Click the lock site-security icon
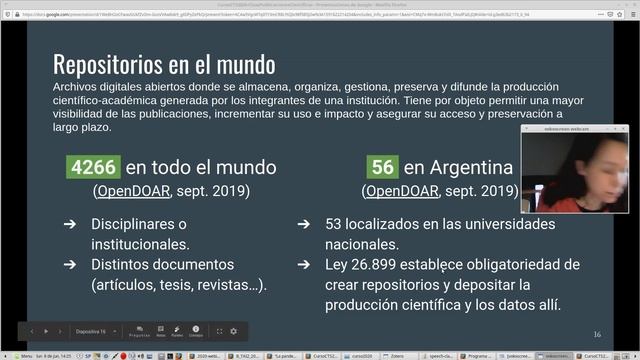The width and height of the screenshot is (640, 360). [x=17, y=14]
